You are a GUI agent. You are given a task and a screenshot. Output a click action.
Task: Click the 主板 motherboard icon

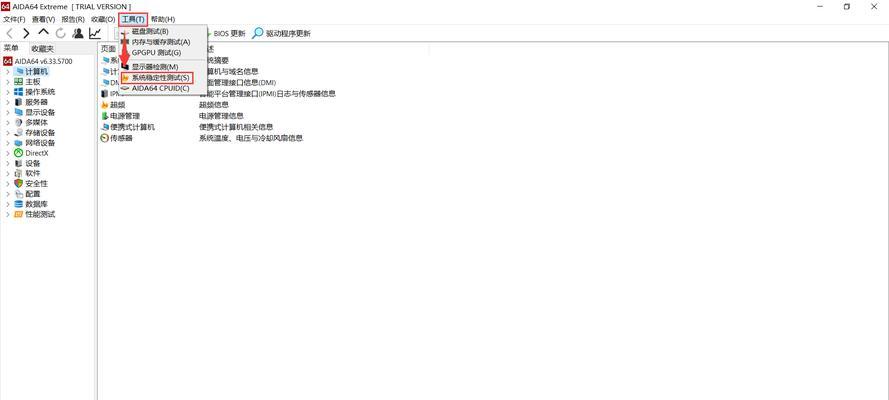point(19,82)
